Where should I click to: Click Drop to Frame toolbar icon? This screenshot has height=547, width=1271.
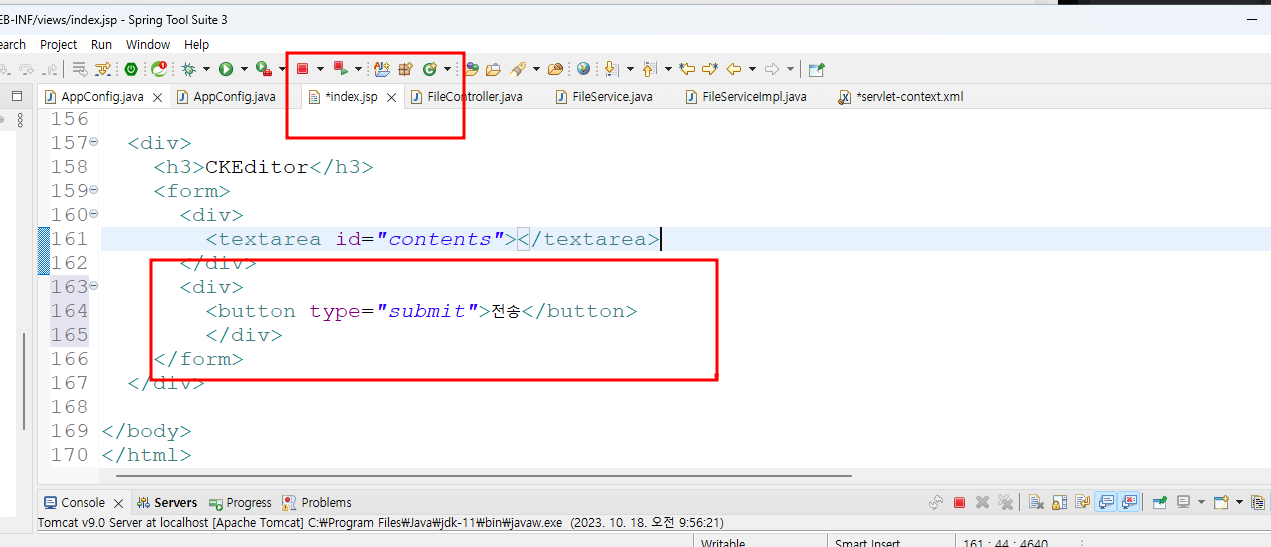coord(79,69)
